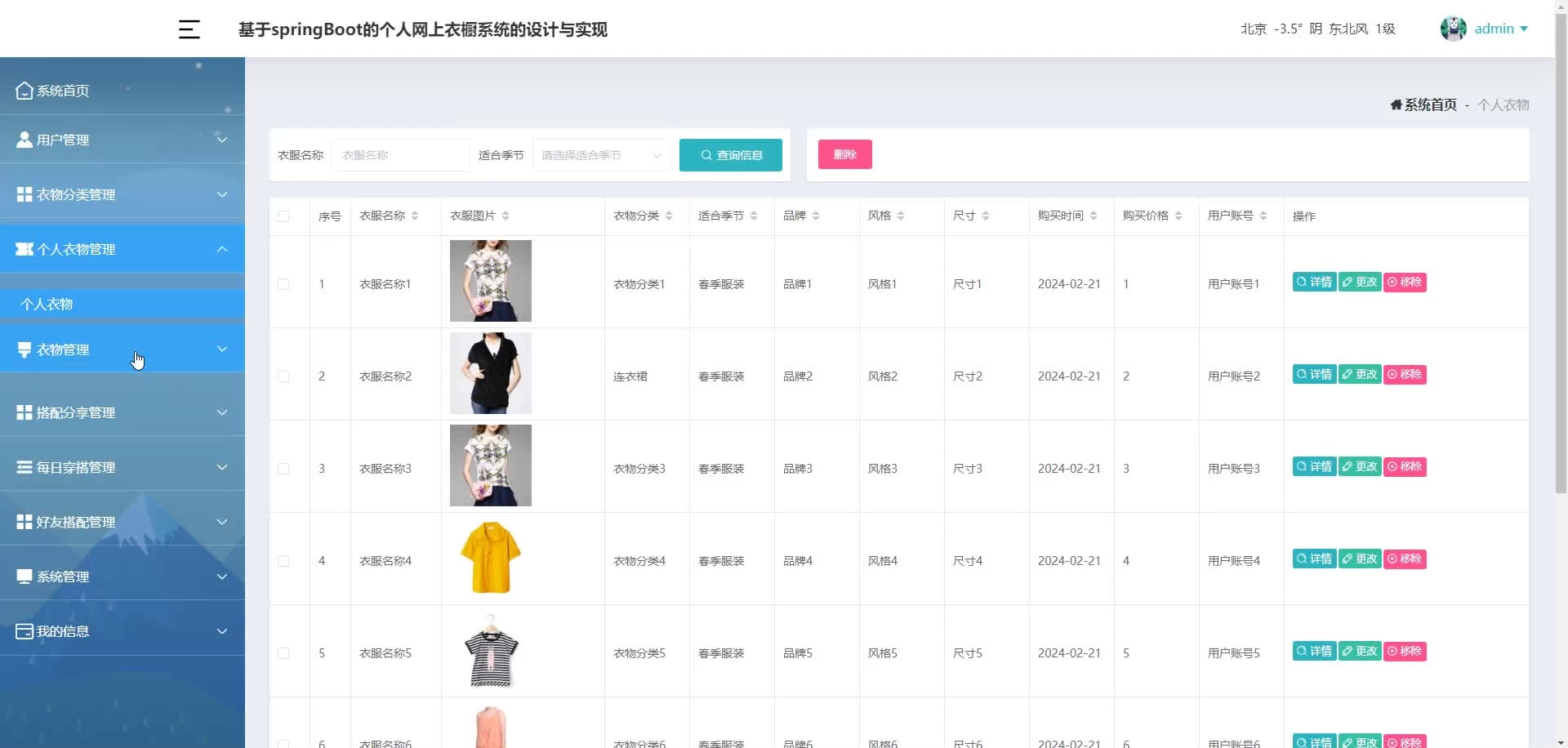Sort by 购买时间 column sort arrows

[x=1094, y=216]
